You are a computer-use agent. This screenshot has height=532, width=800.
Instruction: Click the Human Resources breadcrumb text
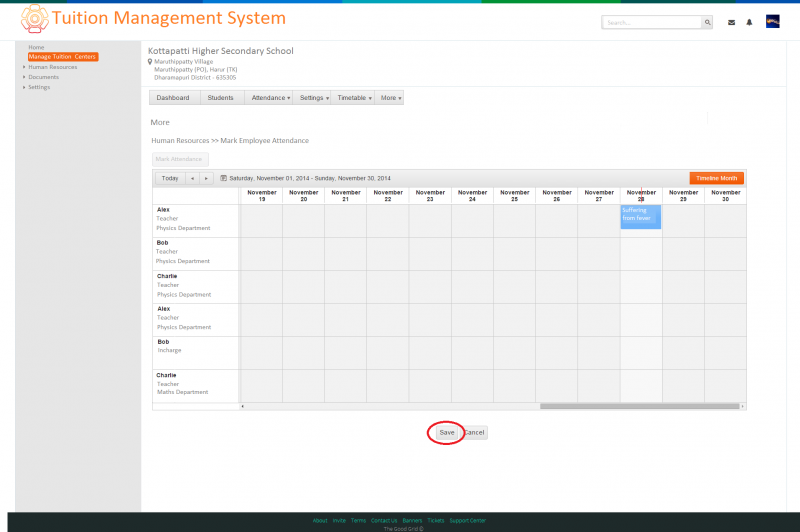click(180, 141)
